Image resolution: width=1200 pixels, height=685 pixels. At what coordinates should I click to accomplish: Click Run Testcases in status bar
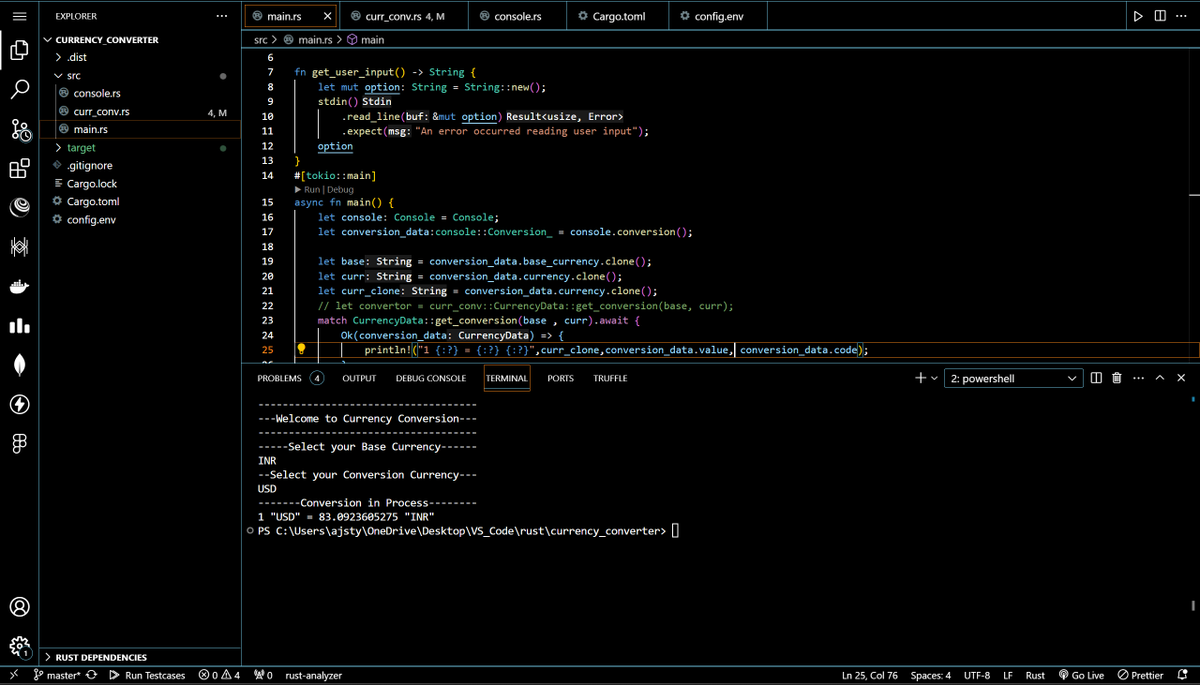(147, 675)
